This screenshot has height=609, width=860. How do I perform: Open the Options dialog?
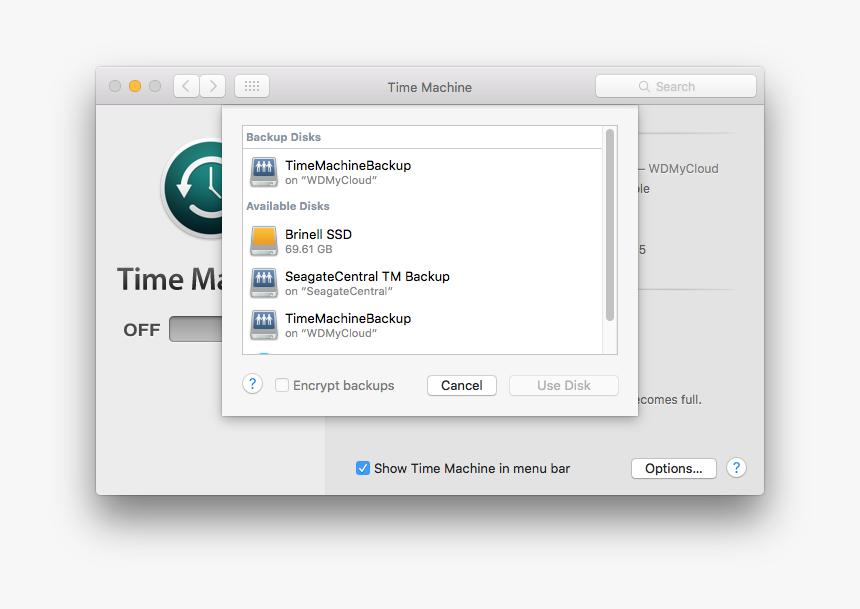click(673, 468)
